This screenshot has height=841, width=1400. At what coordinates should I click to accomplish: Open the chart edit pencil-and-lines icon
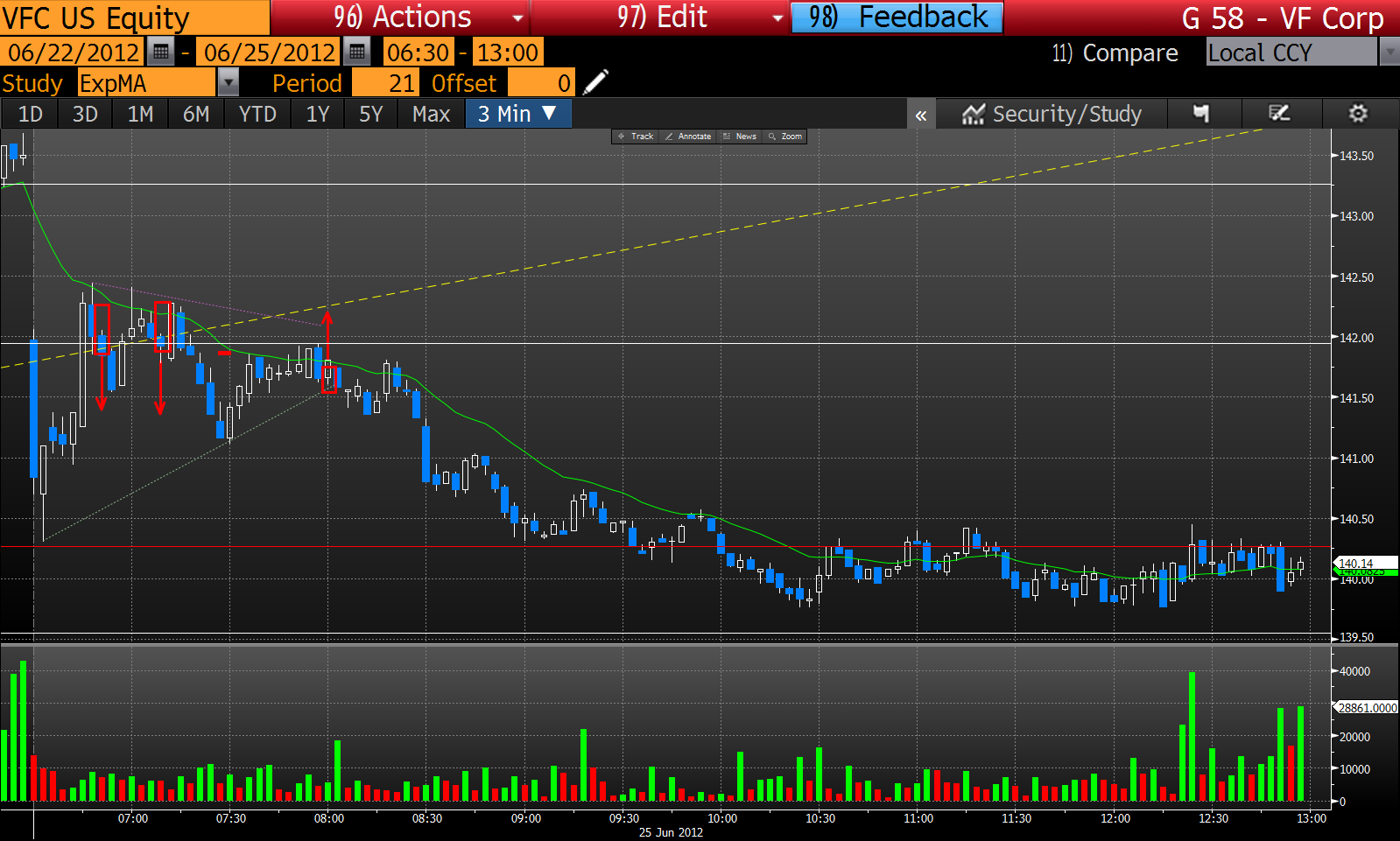(x=1279, y=114)
